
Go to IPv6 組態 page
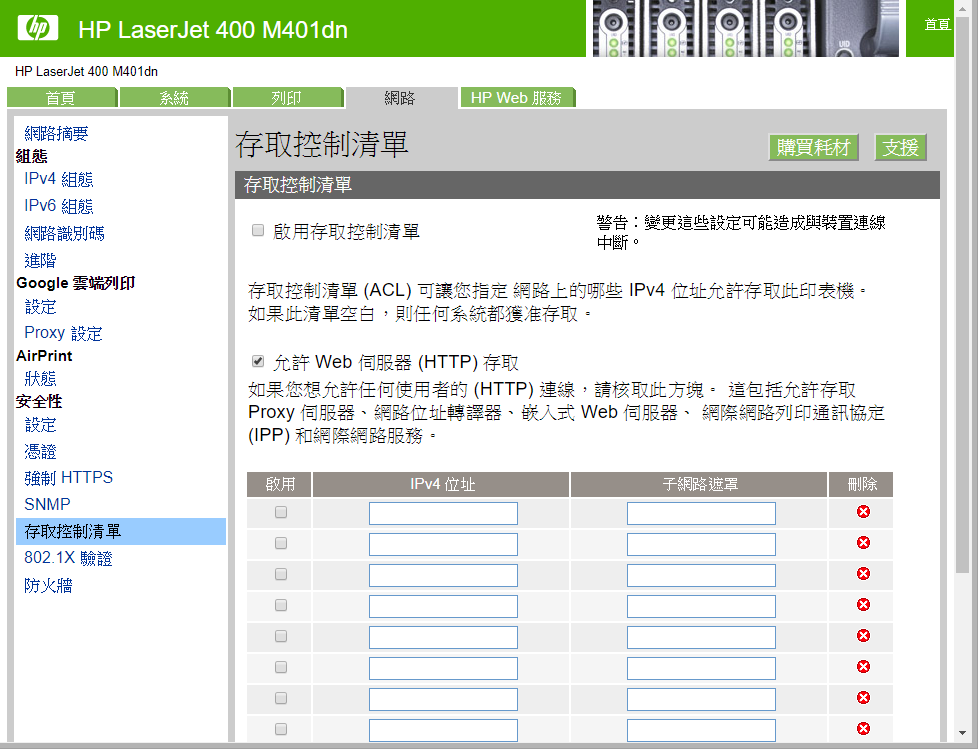59,206
